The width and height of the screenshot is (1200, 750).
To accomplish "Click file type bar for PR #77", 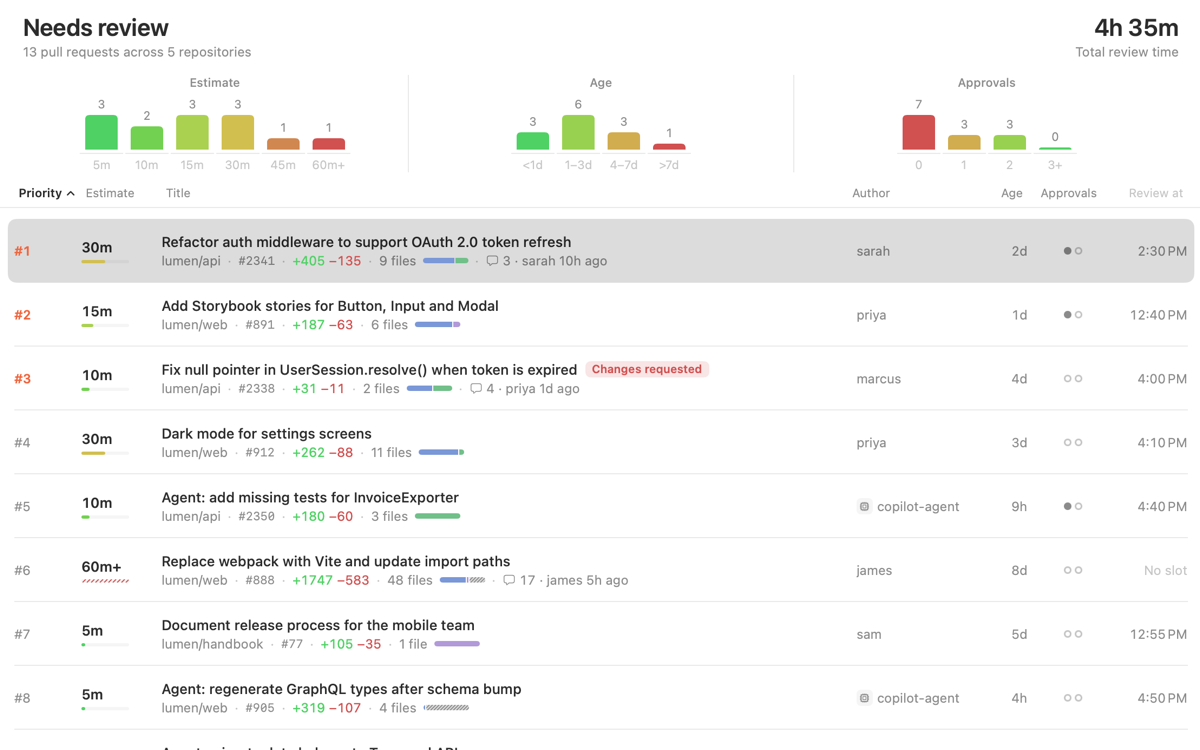I will coord(457,645).
